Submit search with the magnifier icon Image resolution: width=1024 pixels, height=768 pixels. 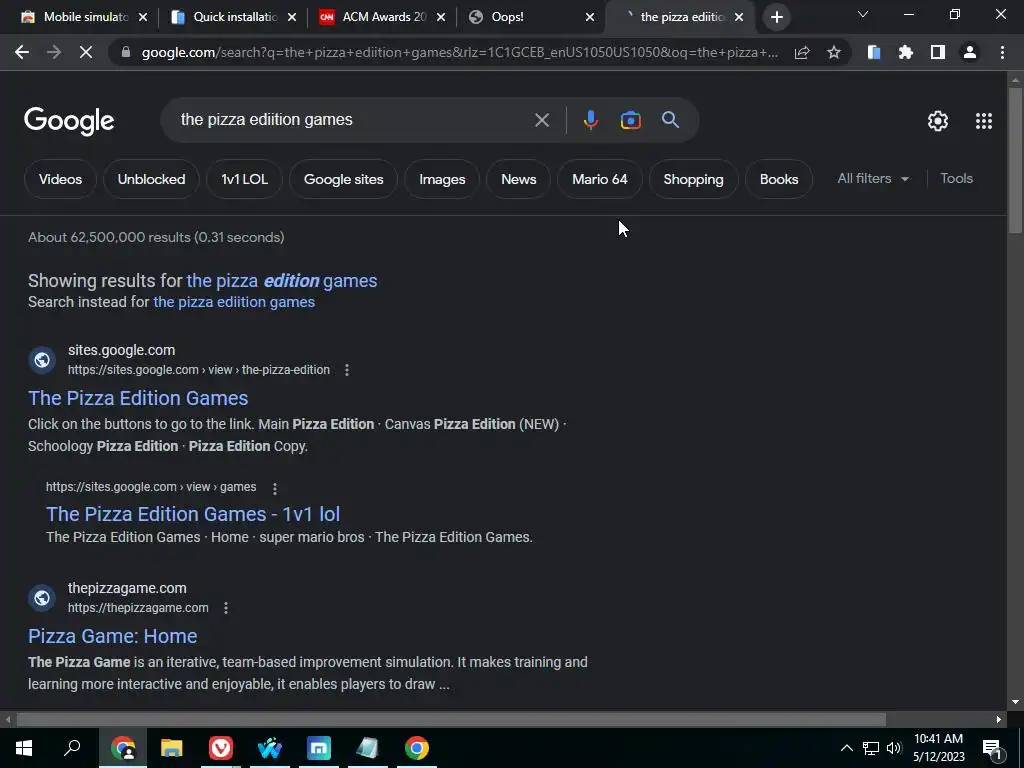[x=670, y=120]
